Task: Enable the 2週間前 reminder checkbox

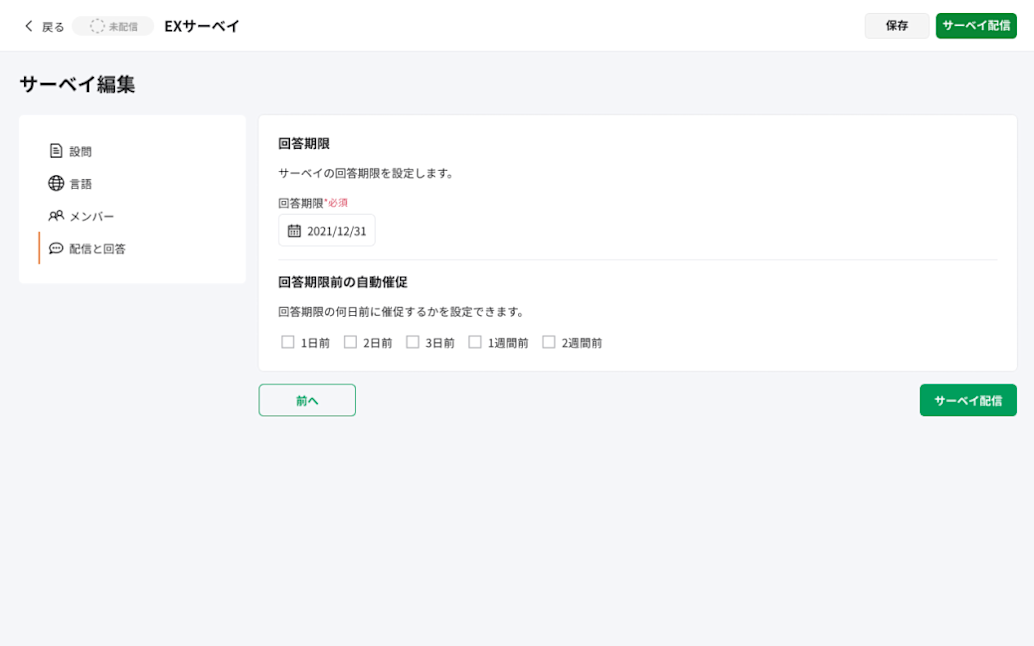Action: click(547, 341)
